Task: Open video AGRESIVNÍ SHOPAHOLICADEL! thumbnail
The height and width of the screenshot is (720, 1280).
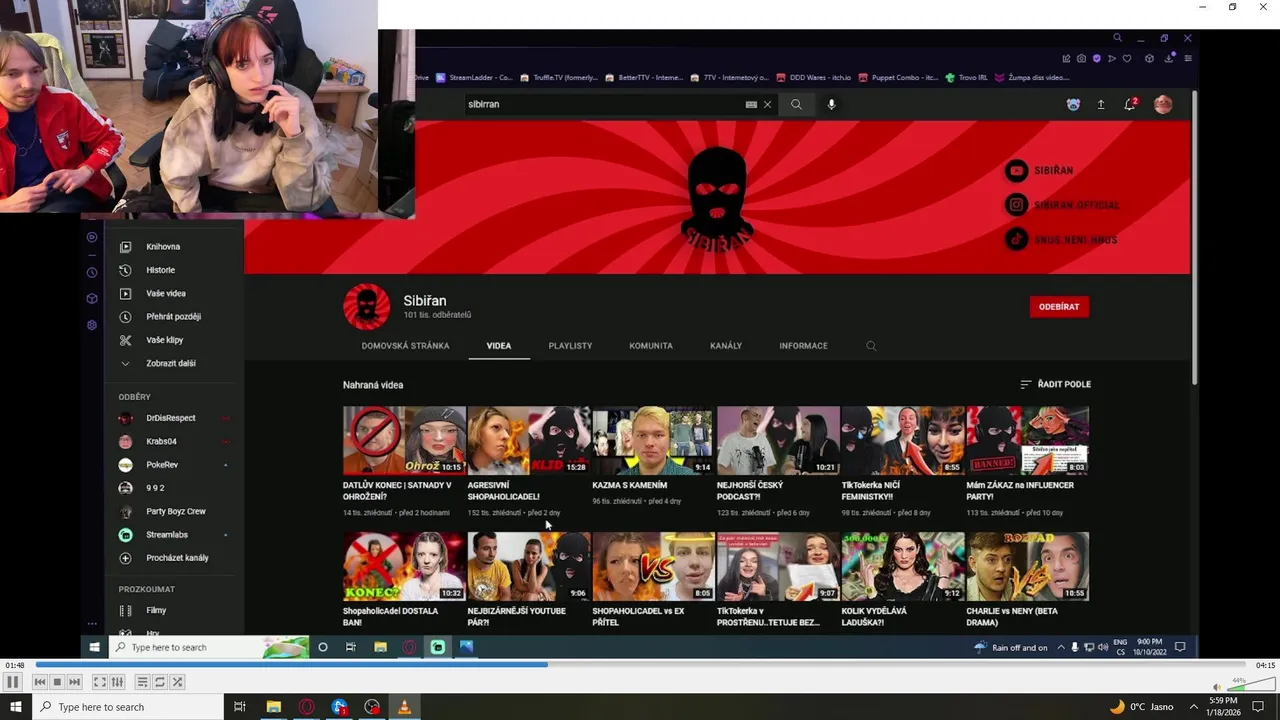Action: tap(528, 440)
